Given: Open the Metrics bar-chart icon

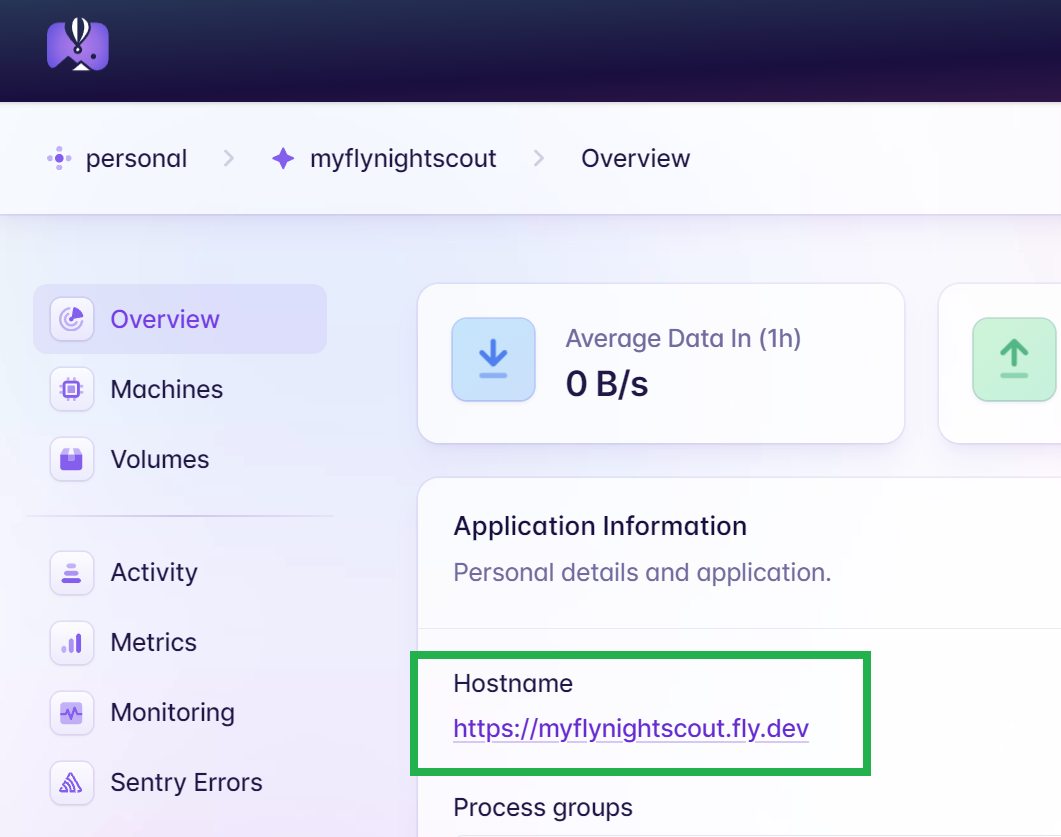Looking at the screenshot, I should 72,643.
